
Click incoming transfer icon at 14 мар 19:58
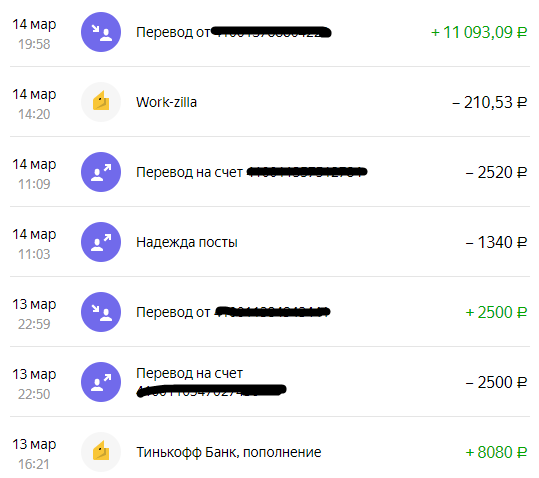101,32
